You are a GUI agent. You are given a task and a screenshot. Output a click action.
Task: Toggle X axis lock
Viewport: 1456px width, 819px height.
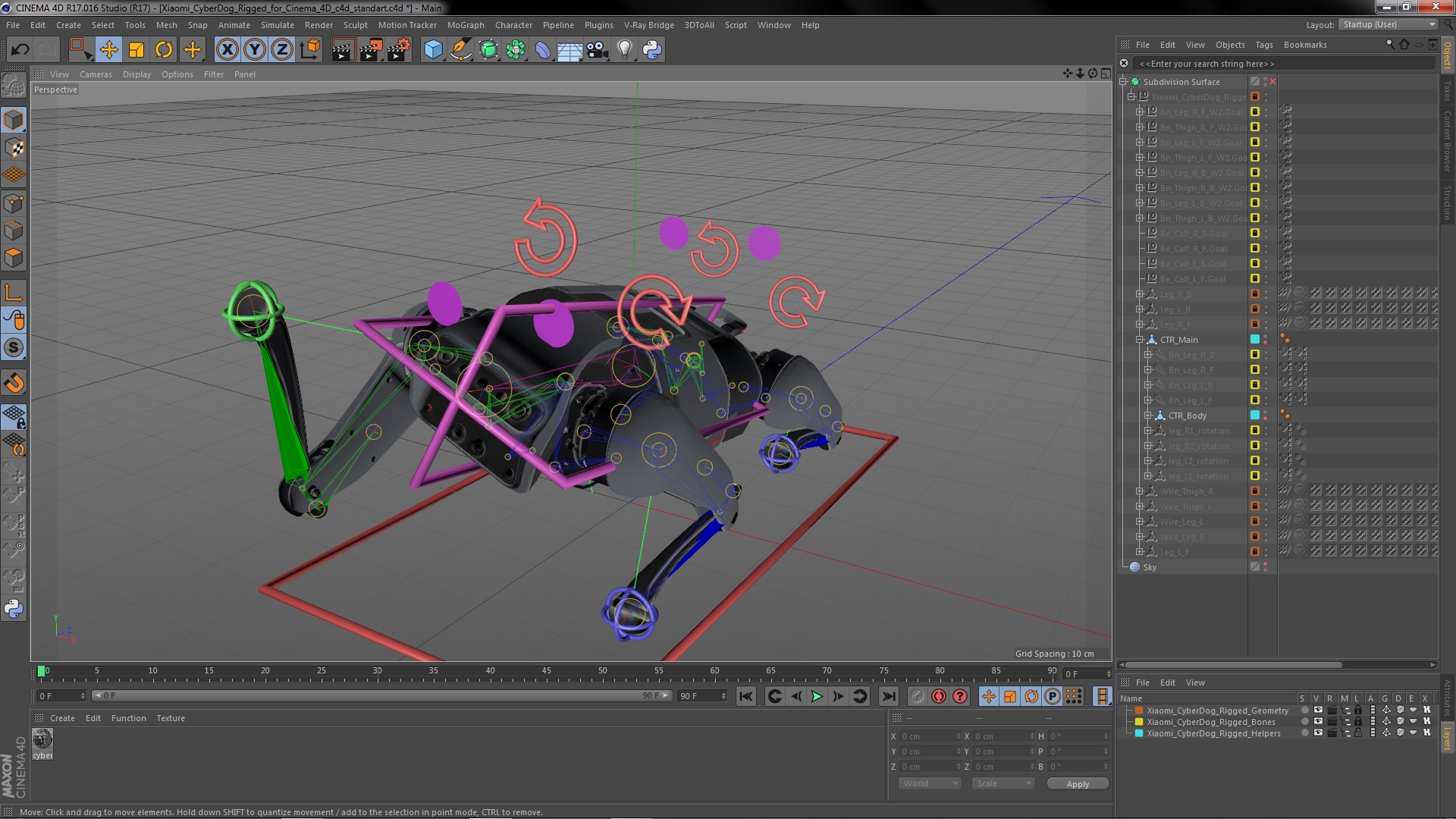(227, 50)
